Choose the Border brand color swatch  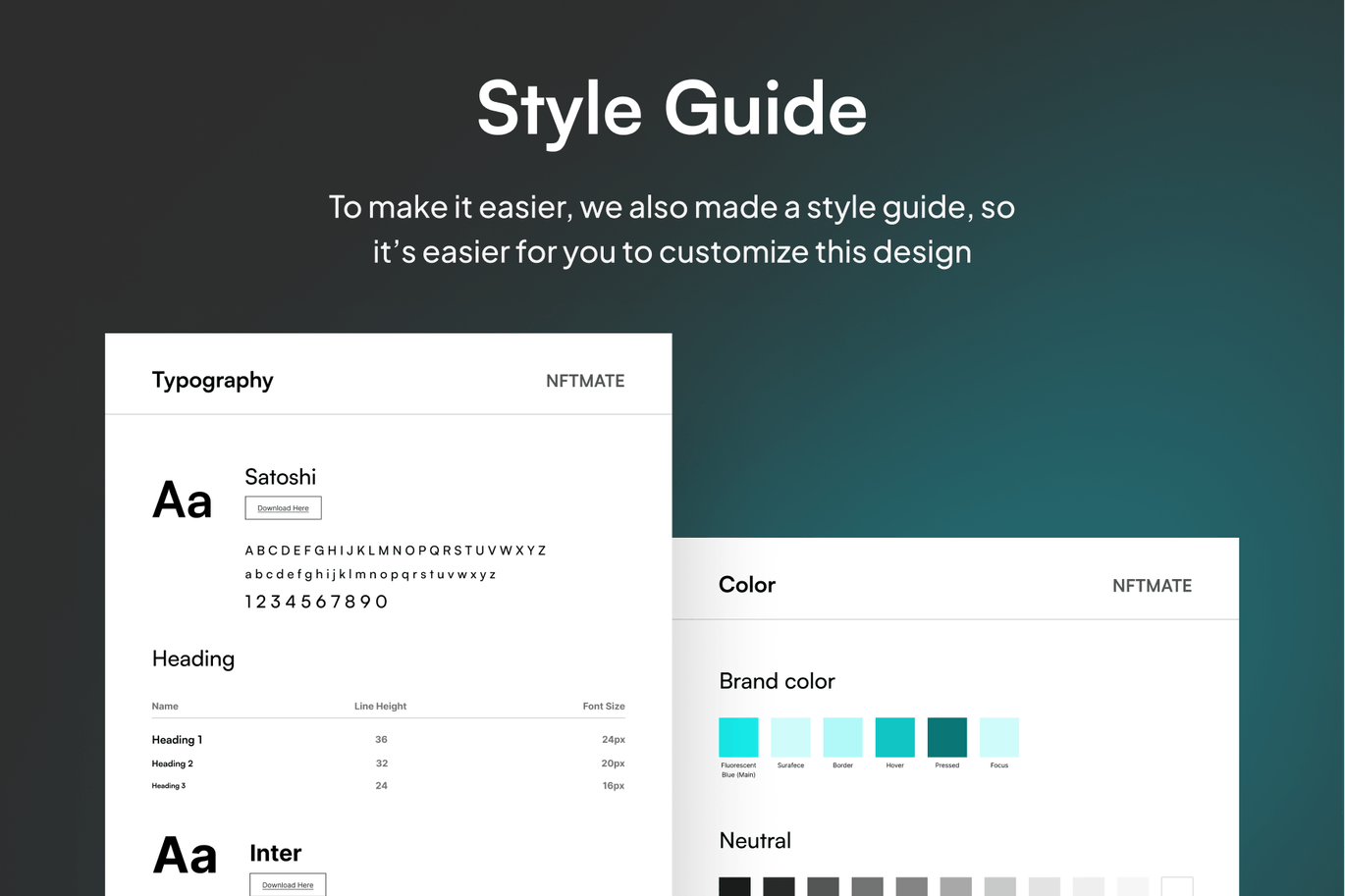[x=842, y=737]
